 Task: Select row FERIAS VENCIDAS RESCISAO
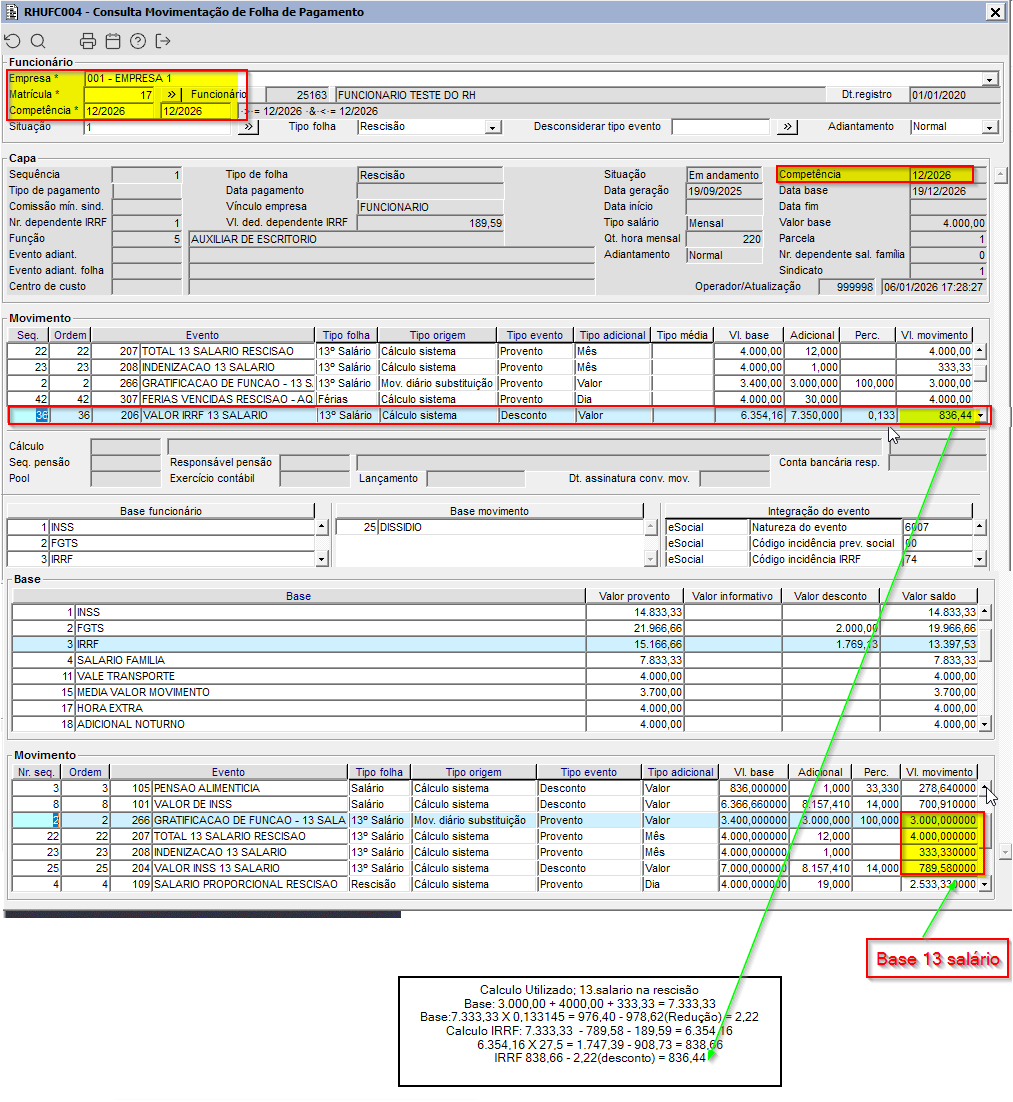[x=490, y=398]
